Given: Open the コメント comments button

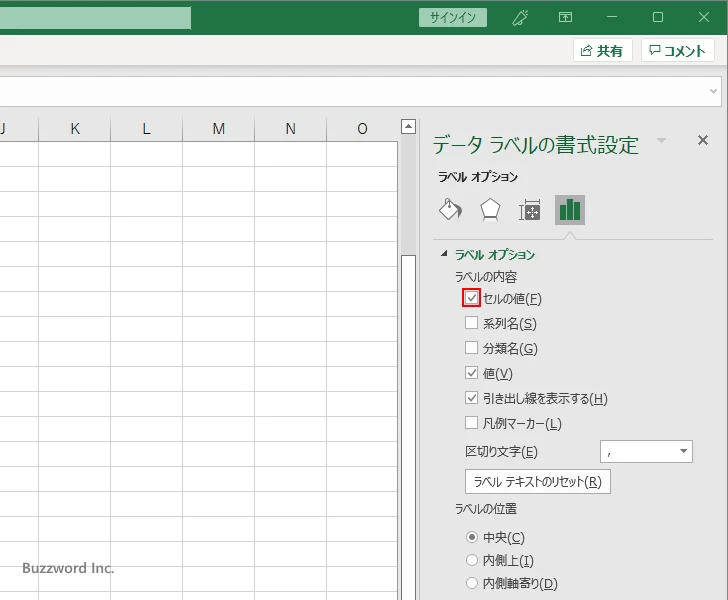Looking at the screenshot, I should (x=677, y=50).
